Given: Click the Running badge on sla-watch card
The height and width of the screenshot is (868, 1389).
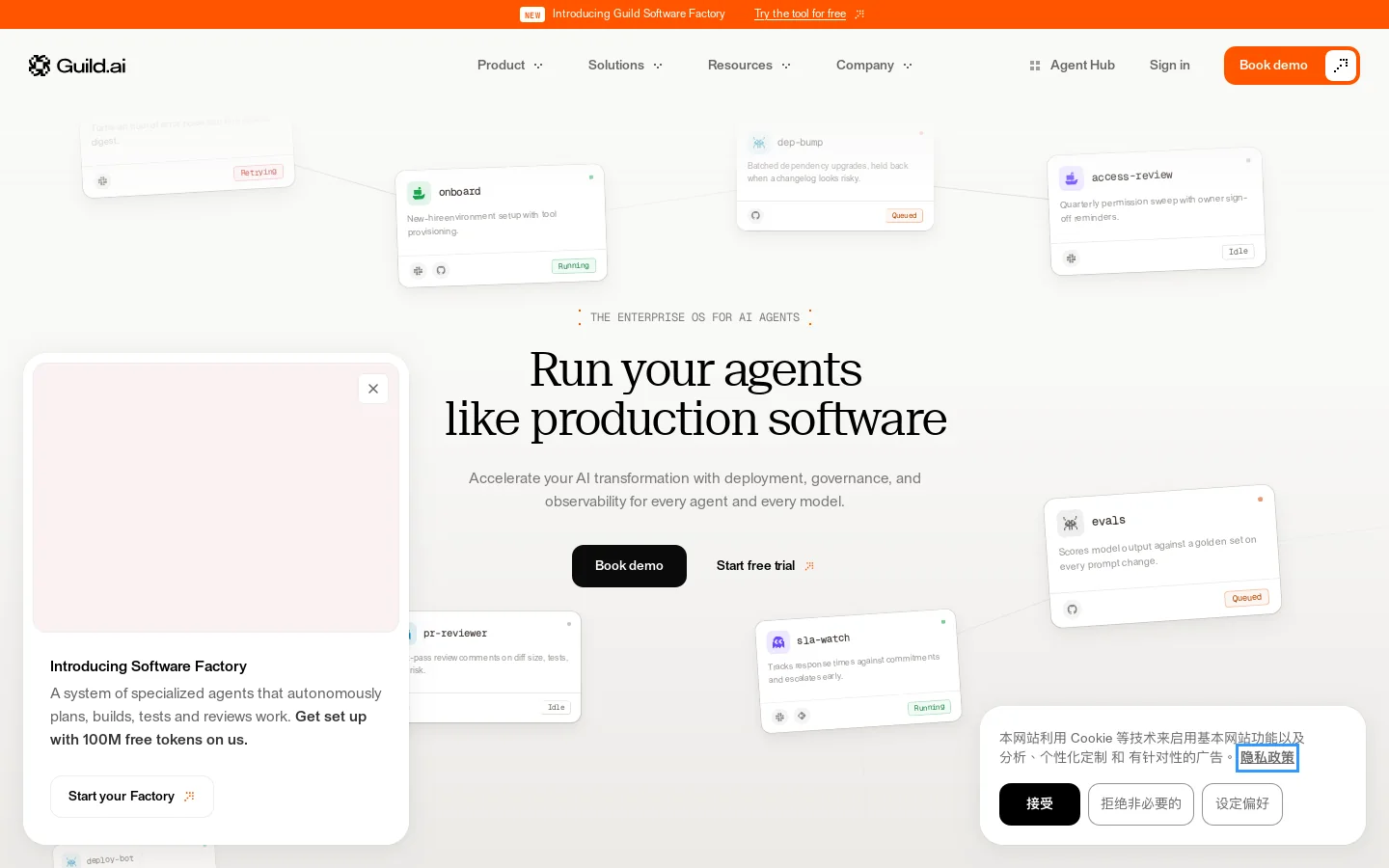Looking at the screenshot, I should tap(929, 708).
